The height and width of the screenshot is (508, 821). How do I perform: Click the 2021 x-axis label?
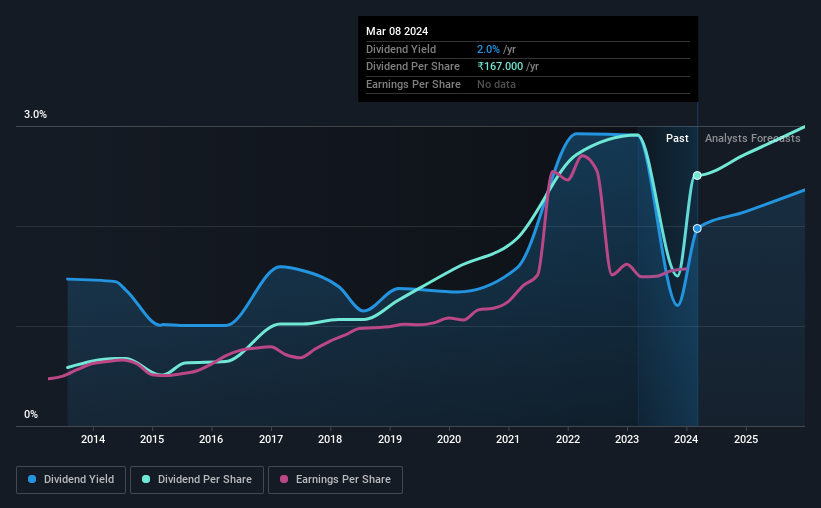tap(508, 439)
